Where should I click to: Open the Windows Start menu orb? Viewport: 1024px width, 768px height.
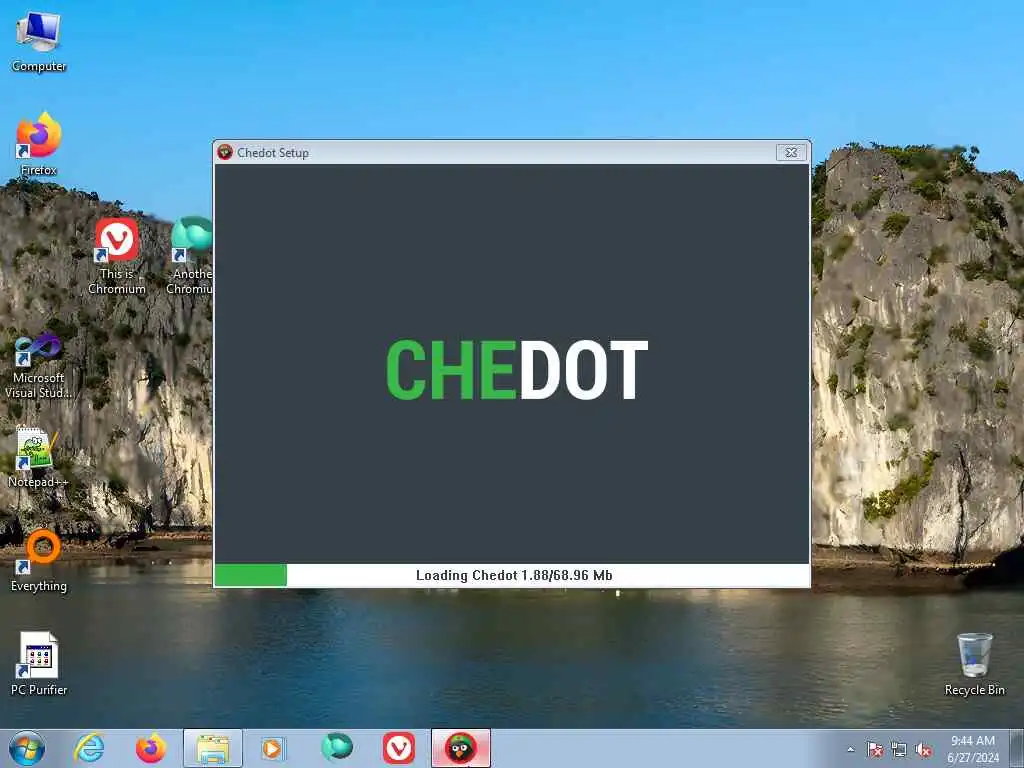[27, 748]
